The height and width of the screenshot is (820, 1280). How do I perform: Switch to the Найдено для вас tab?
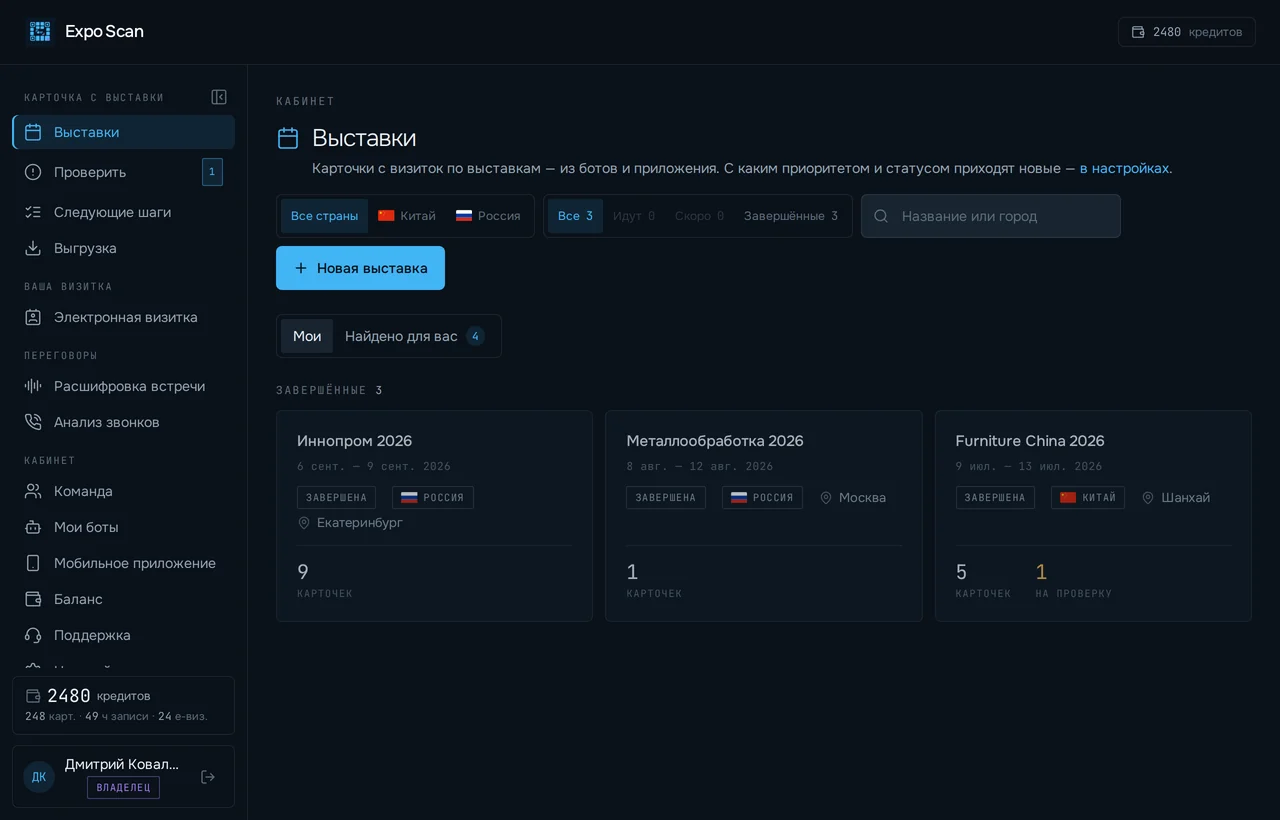pos(415,336)
